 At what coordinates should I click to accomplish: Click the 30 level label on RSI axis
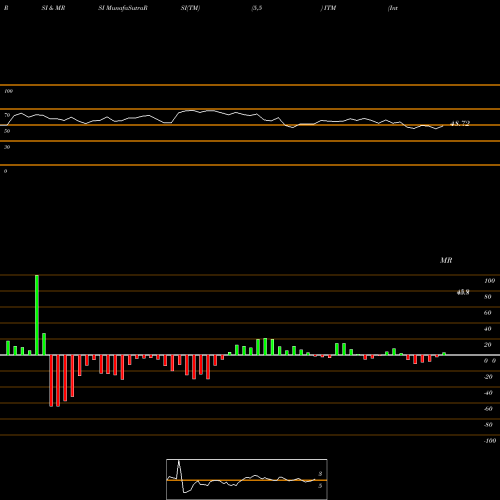[x=7, y=147]
